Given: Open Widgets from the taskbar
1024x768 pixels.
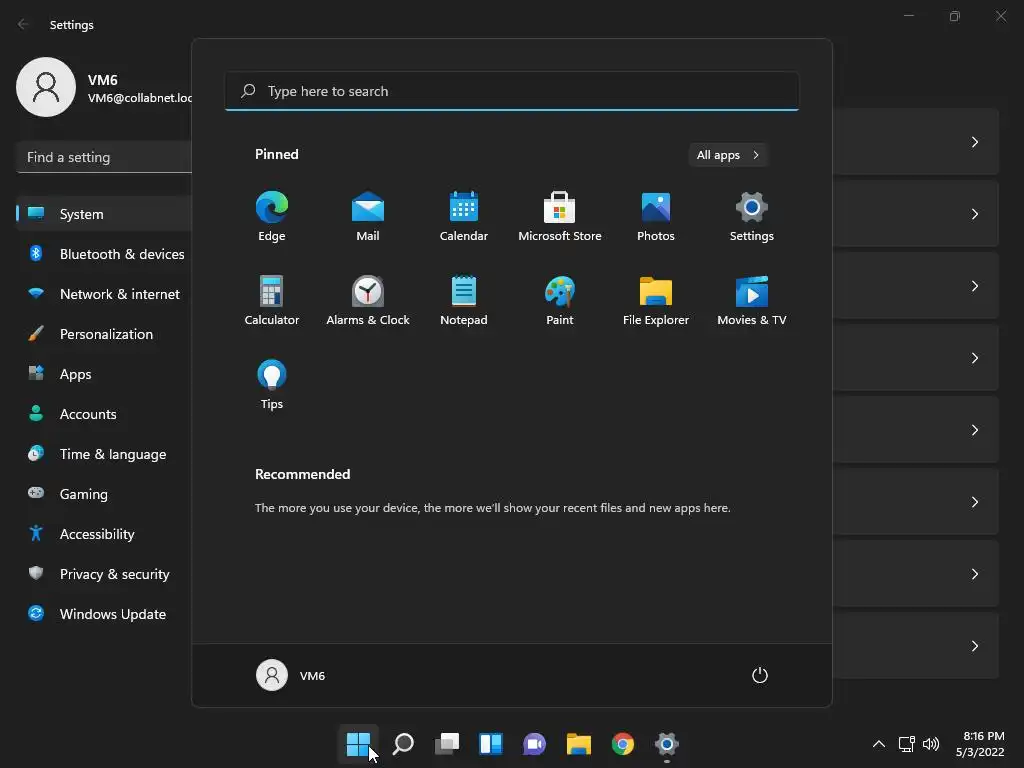Looking at the screenshot, I should (490, 744).
